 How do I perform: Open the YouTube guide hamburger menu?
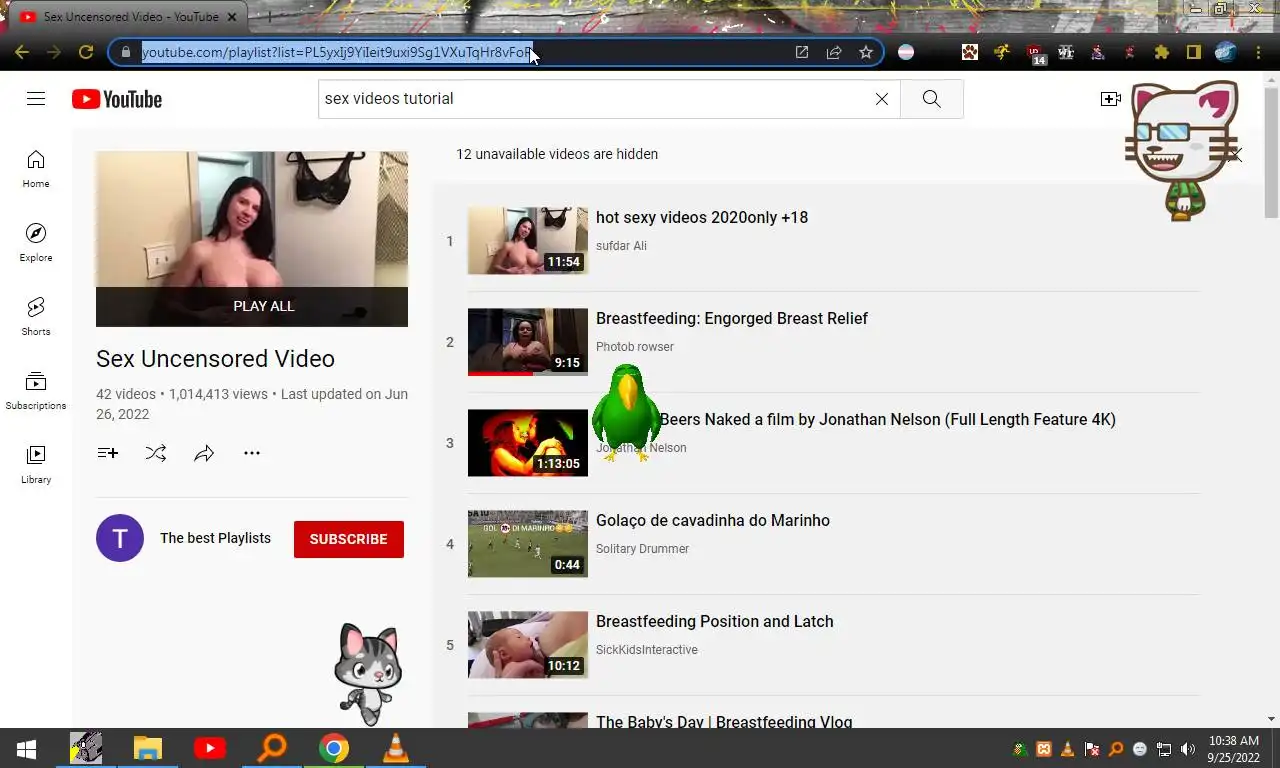36,98
